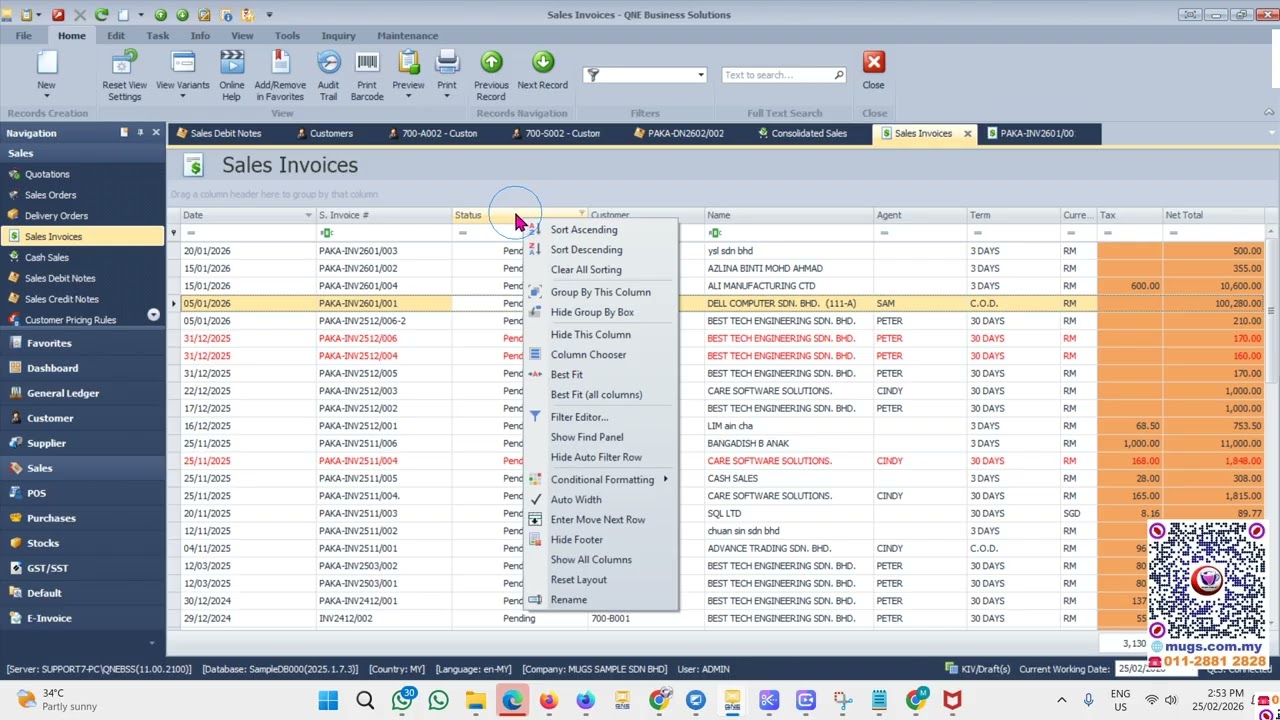Viewport: 1280px width, 720px height.
Task: Click the Preview clipboard icon
Action: [x=408, y=63]
